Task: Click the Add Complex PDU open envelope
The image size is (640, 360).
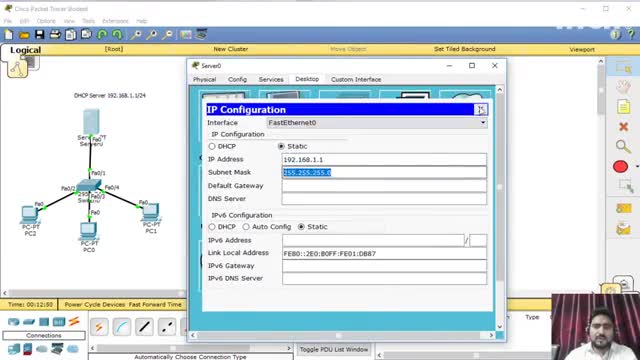Action: pos(624,229)
